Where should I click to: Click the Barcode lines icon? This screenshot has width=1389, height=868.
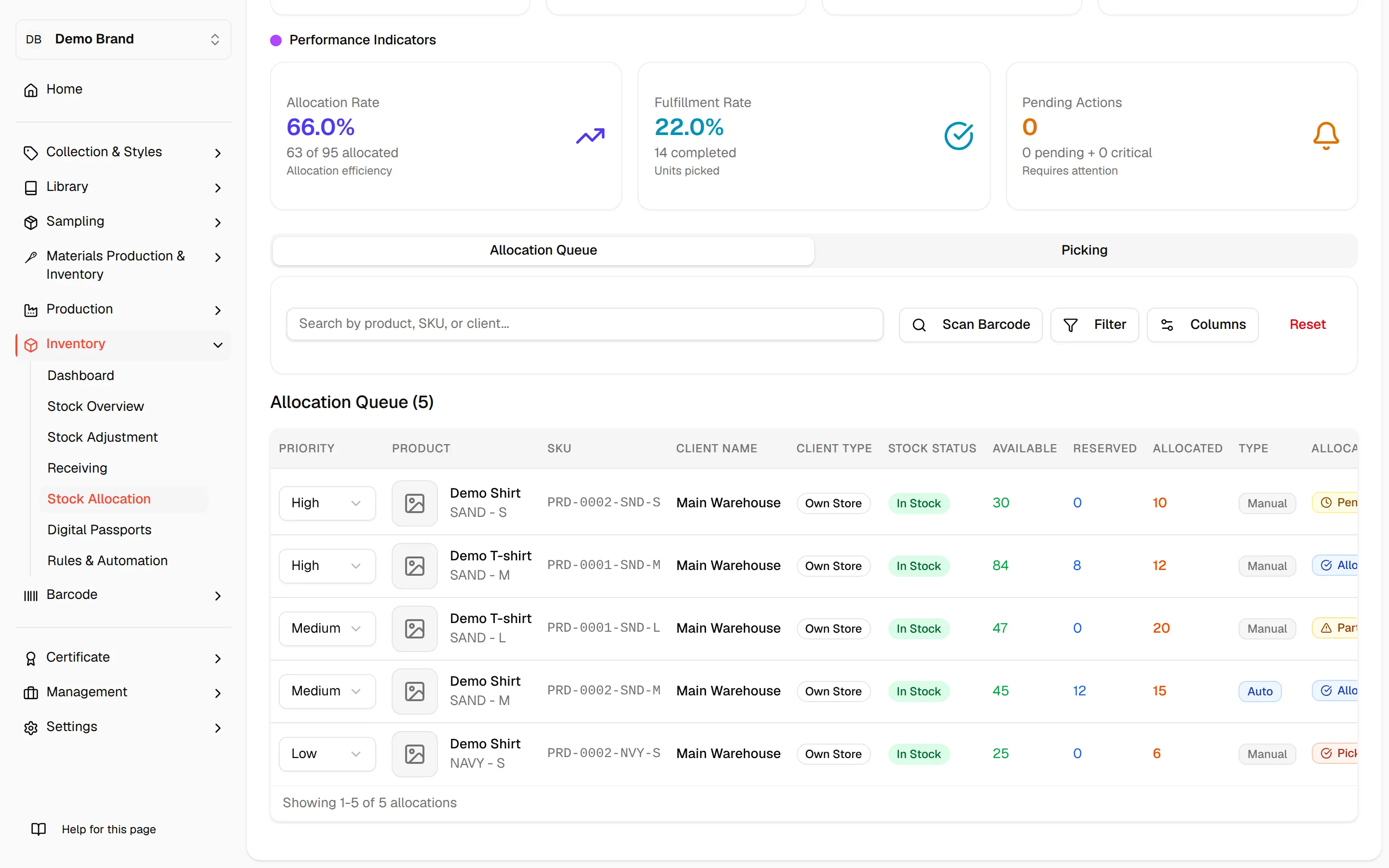(31, 596)
